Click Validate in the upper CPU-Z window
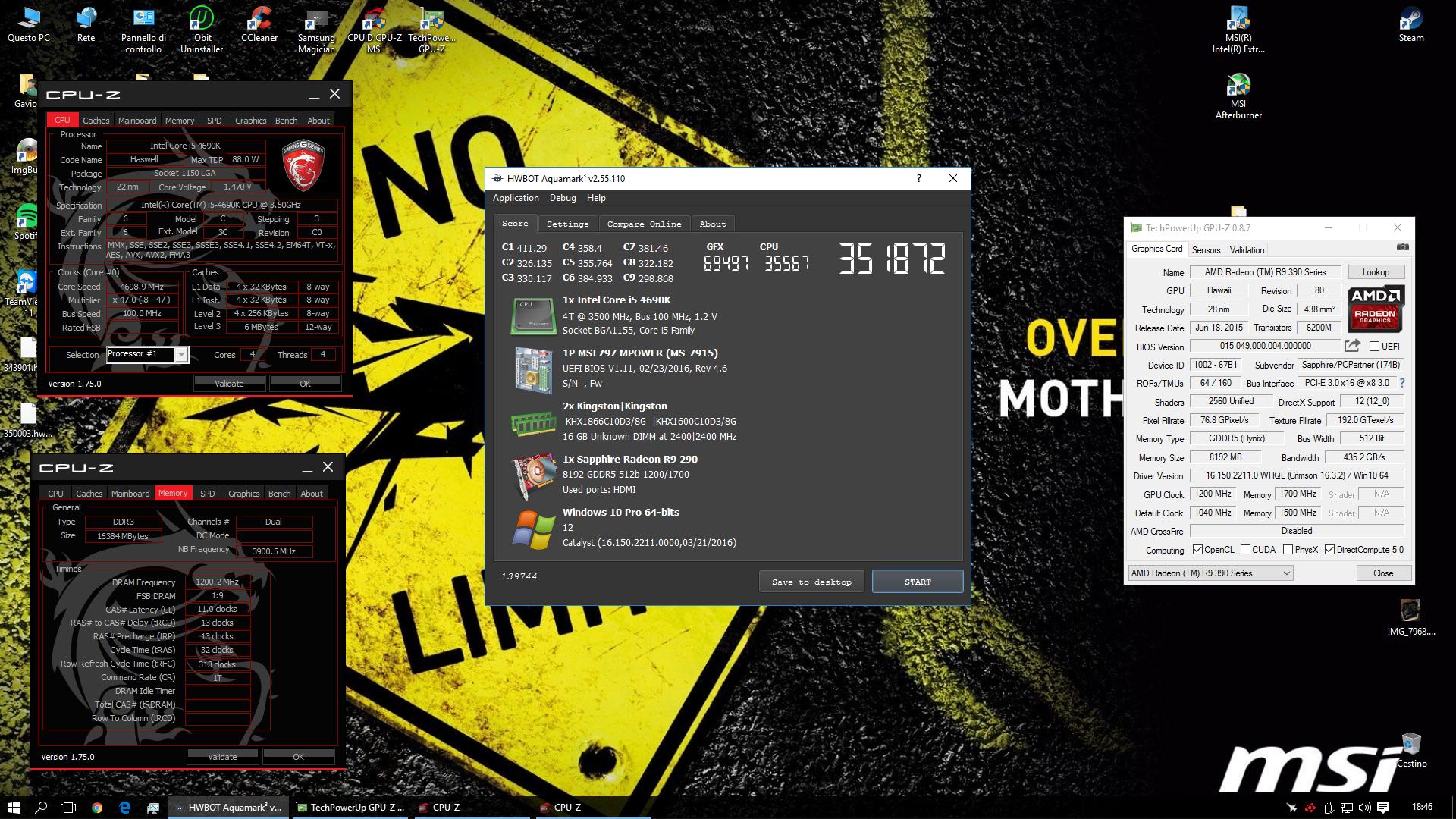Viewport: 1456px width, 819px height. tap(229, 384)
